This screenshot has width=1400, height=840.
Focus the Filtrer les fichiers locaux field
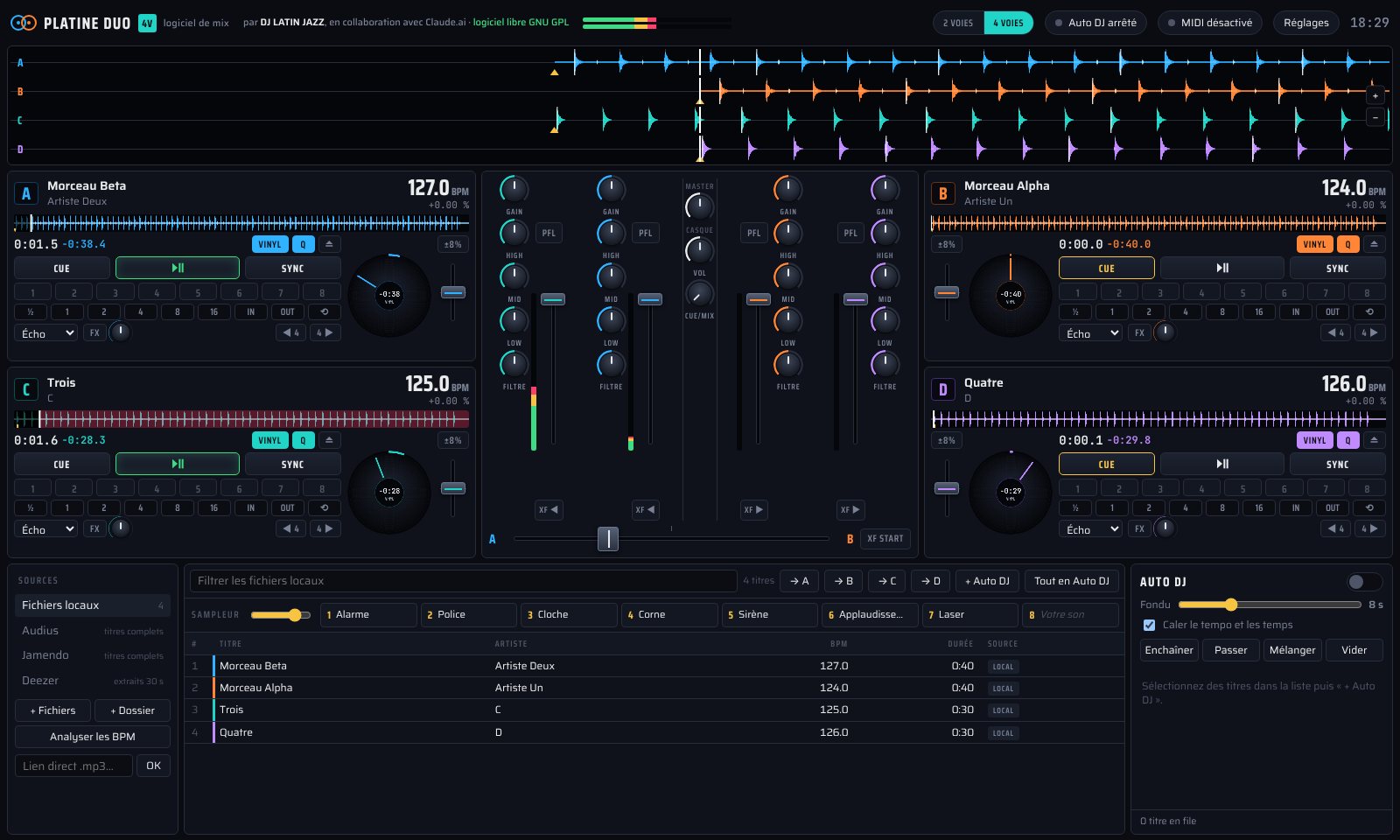pyautogui.click(x=463, y=580)
